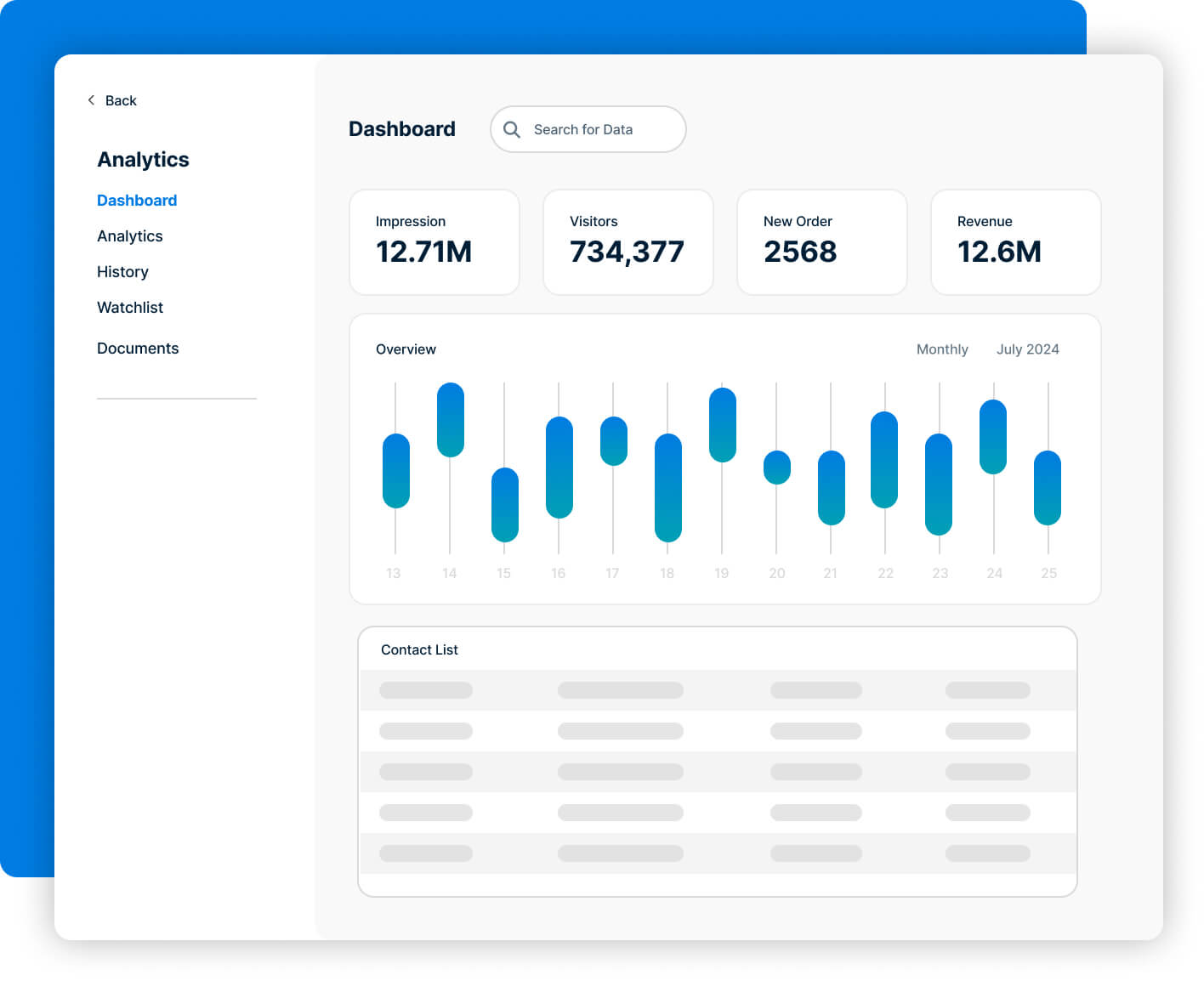Click the back arrow chevron icon
Viewport: 1204px width, 981px height.
[91, 100]
